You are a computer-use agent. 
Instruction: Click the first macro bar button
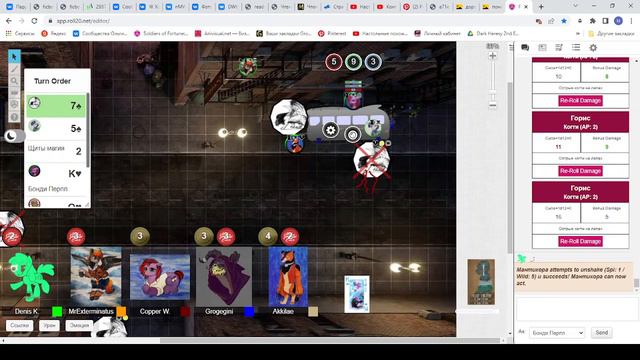[x=20, y=325]
